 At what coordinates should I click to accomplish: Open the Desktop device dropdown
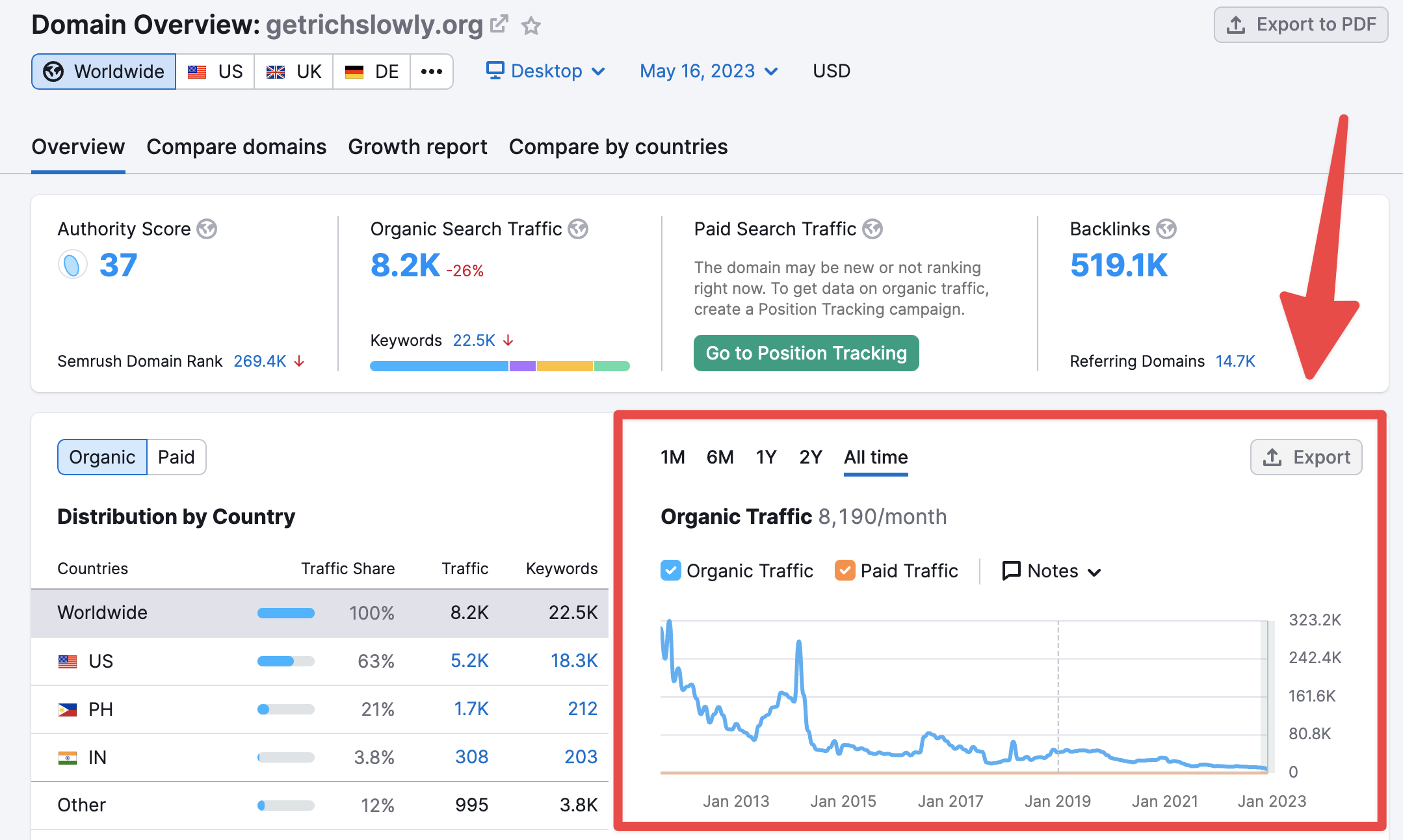click(x=546, y=71)
